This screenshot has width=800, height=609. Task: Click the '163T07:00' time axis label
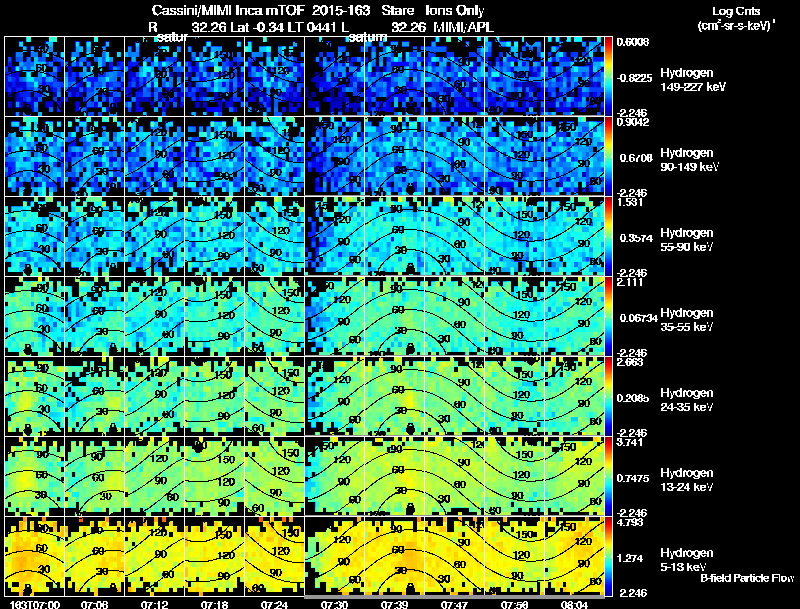[35, 604]
